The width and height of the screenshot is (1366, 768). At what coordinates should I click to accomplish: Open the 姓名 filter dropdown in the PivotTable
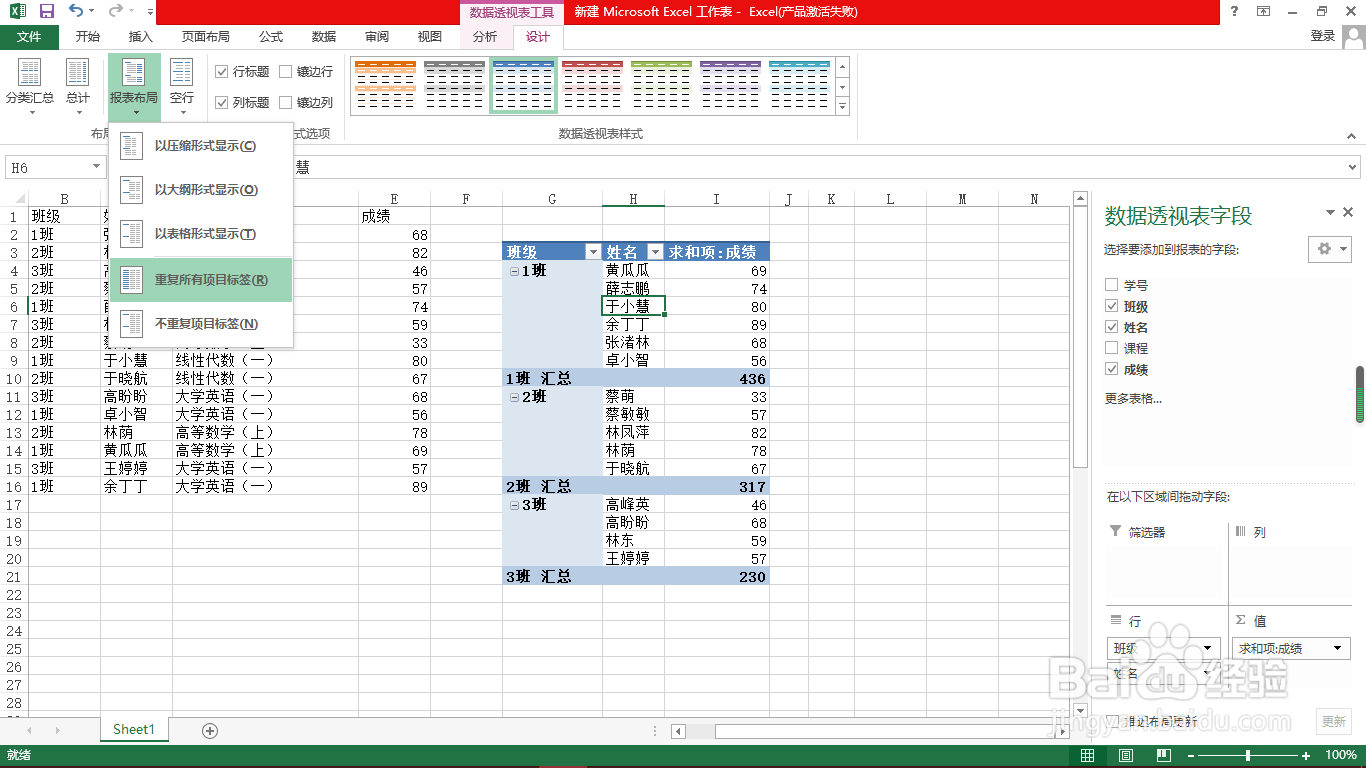click(x=655, y=252)
